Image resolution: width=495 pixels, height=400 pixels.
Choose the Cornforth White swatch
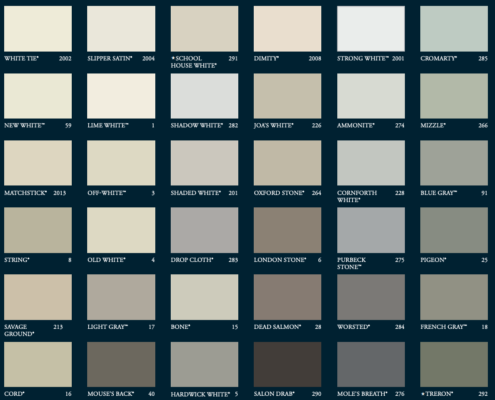[371, 163]
